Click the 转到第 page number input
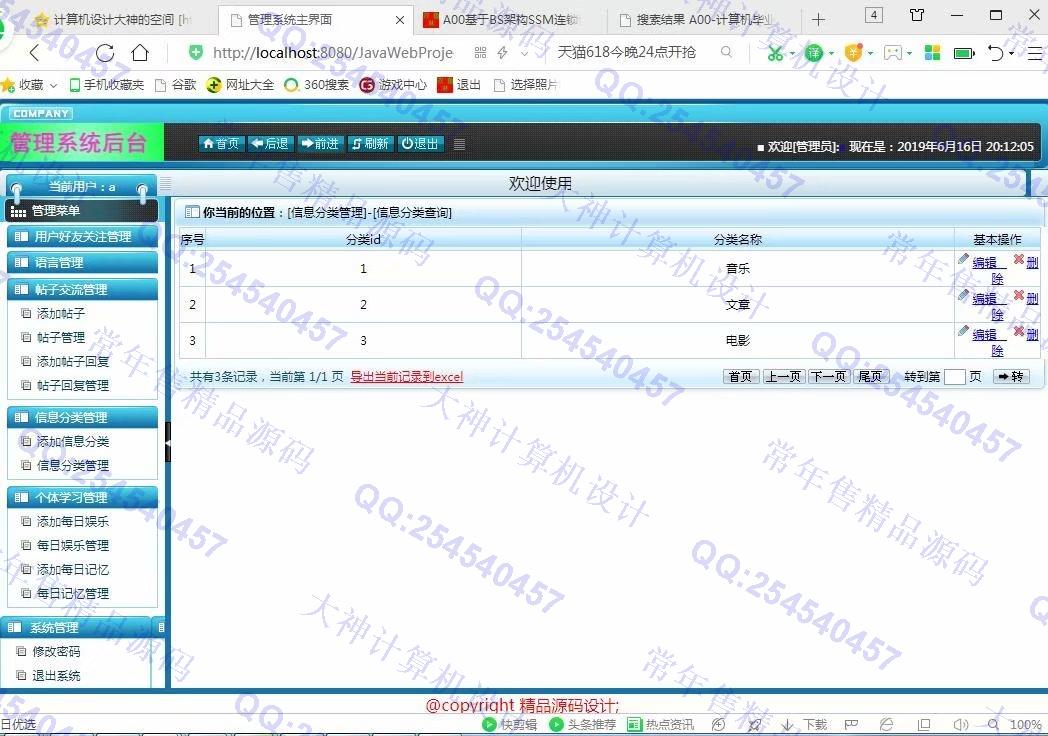 (954, 377)
